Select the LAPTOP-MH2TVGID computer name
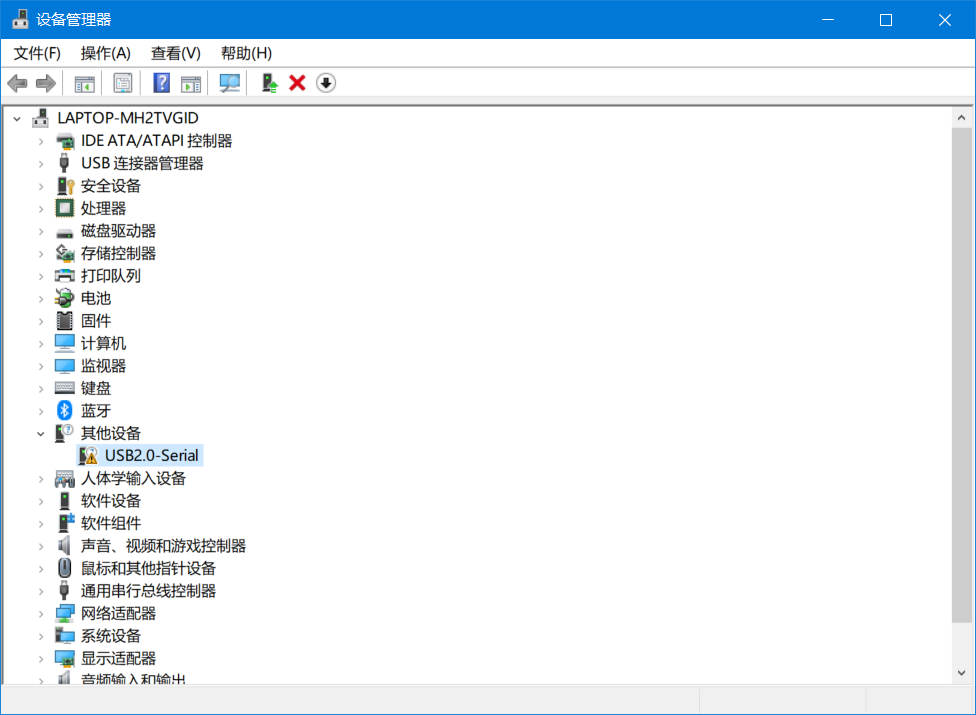The width and height of the screenshot is (976, 715). [x=128, y=118]
